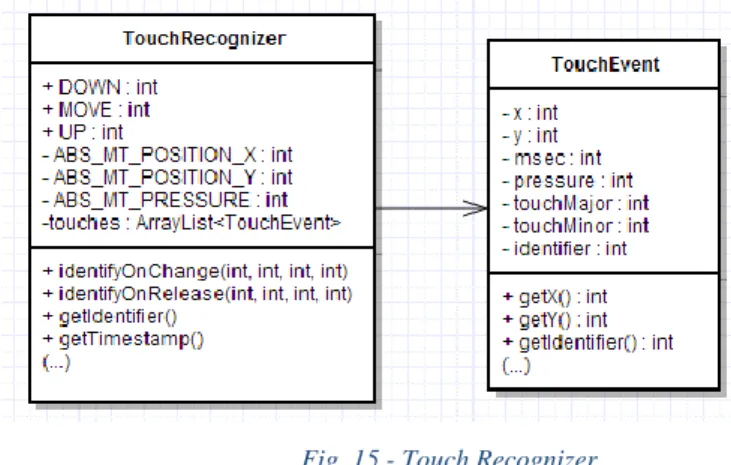Click the getTimestamp() method

coord(124,339)
